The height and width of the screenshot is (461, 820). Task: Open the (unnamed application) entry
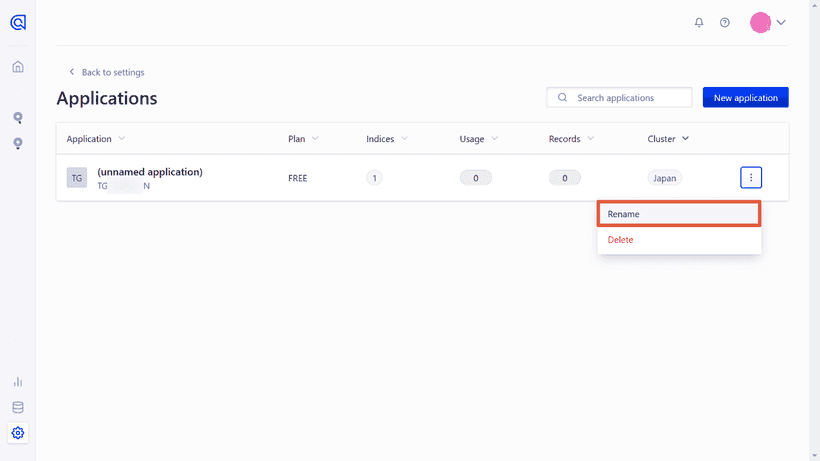coord(150,171)
